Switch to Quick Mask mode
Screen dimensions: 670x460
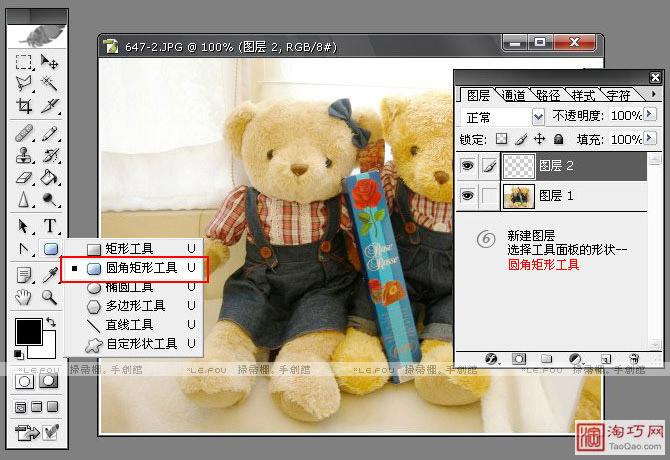point(49,381)
